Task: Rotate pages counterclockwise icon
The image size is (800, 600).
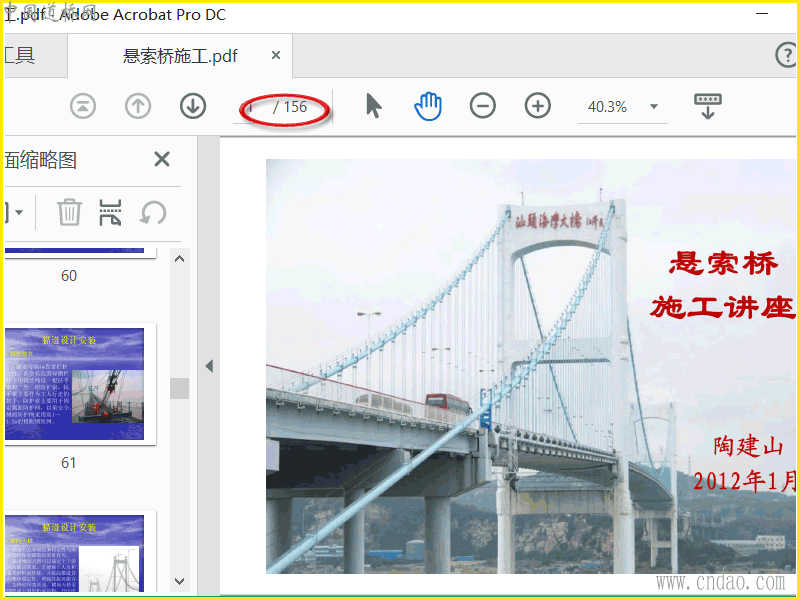Action: (153, 212)
